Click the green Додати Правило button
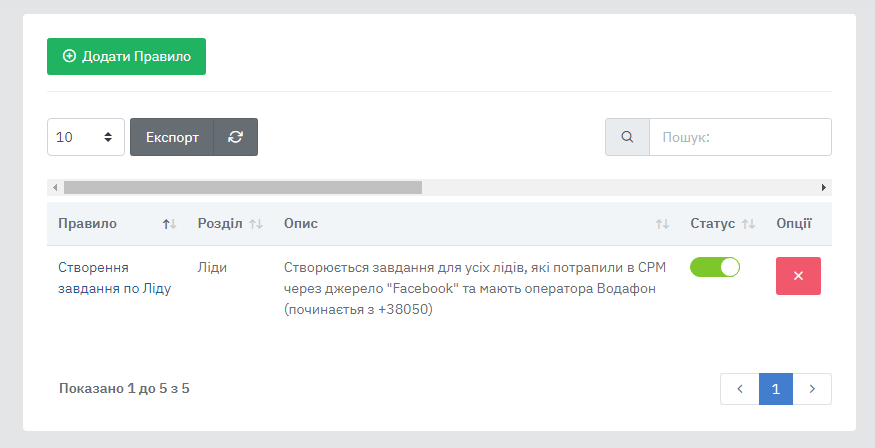Viewport: 875px width, 448px height. pos(126,57)
